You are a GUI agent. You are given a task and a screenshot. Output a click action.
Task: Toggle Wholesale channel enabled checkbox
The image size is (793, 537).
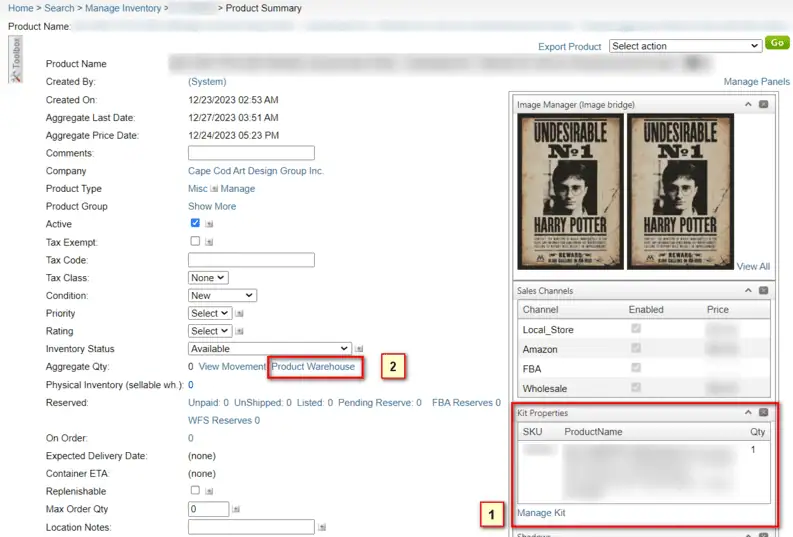coord(636,387)
